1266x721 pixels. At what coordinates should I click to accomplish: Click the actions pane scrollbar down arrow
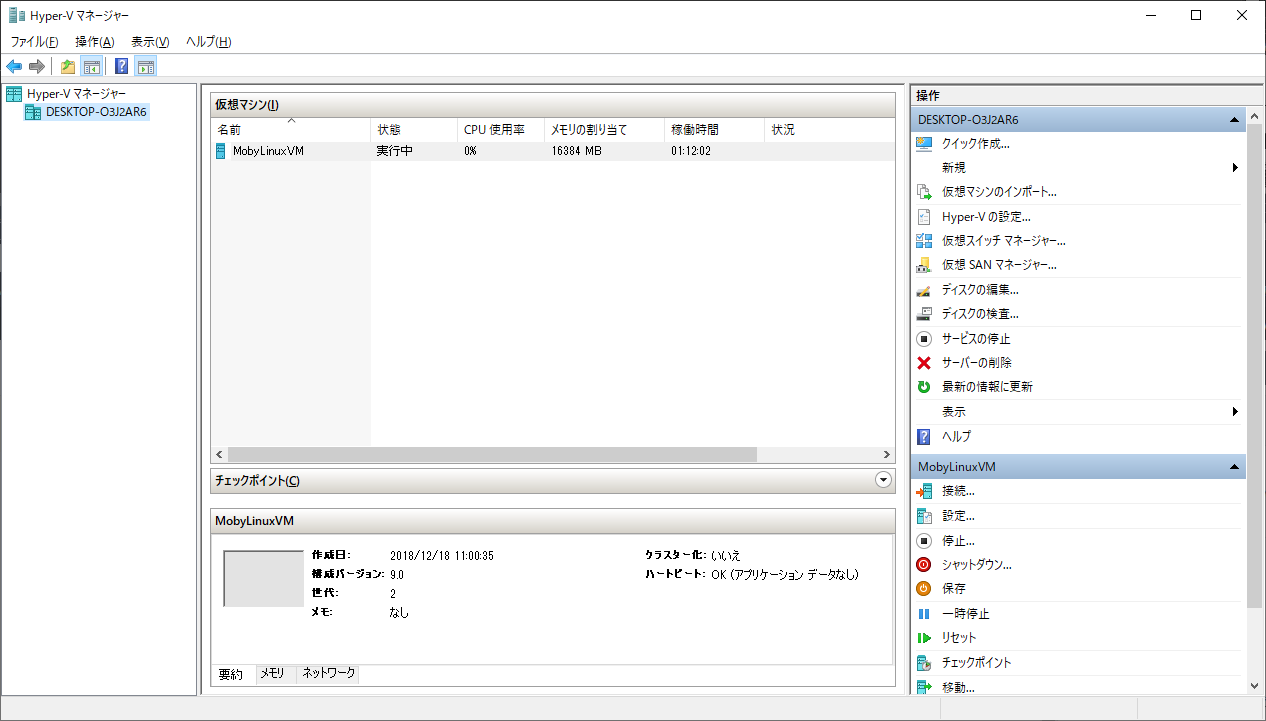pyautogui.click(x=1255, y=686)
